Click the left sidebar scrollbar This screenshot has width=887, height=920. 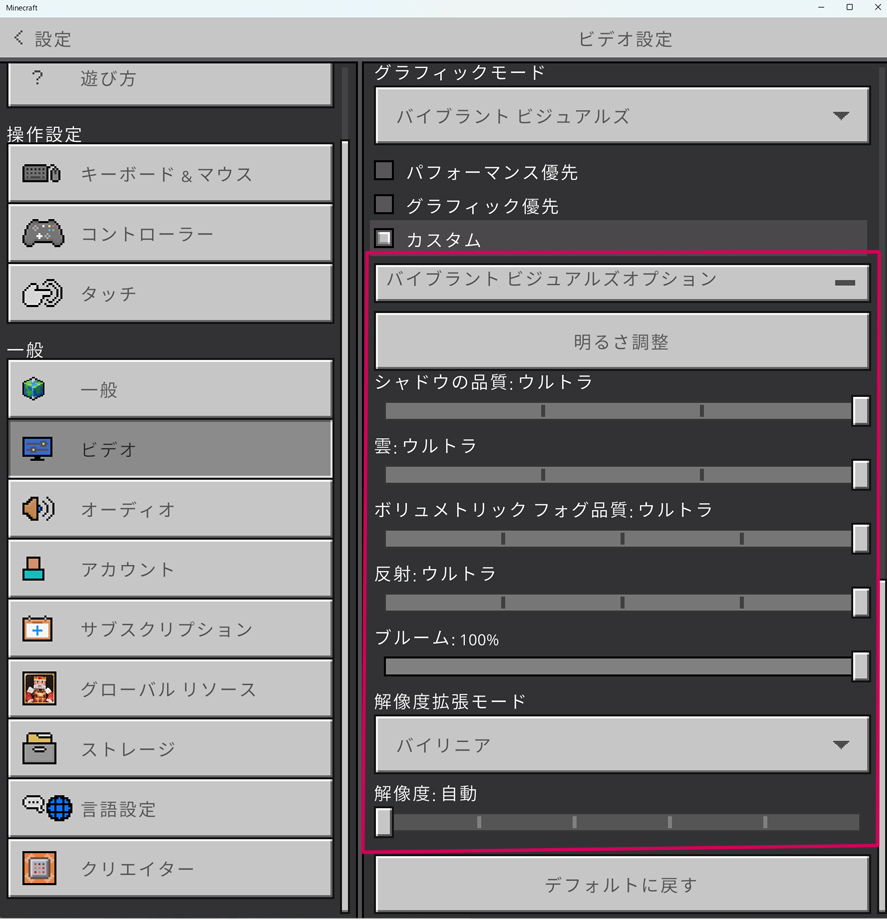pos(346,525)
